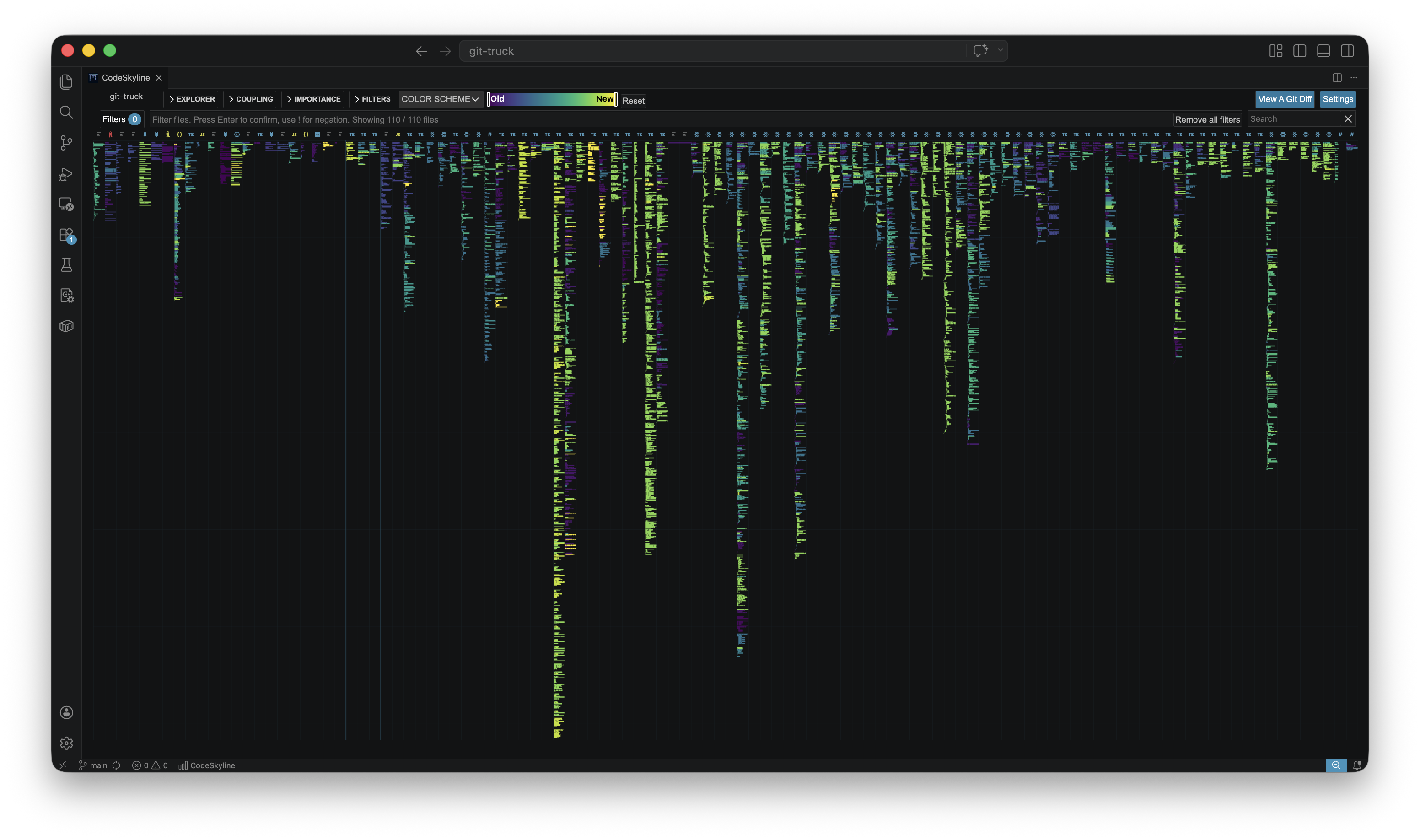Image resolution: width=1420 pixels, height=840 pixels.
Task: Open the Search view in activity bar
Action: point(66,112)
